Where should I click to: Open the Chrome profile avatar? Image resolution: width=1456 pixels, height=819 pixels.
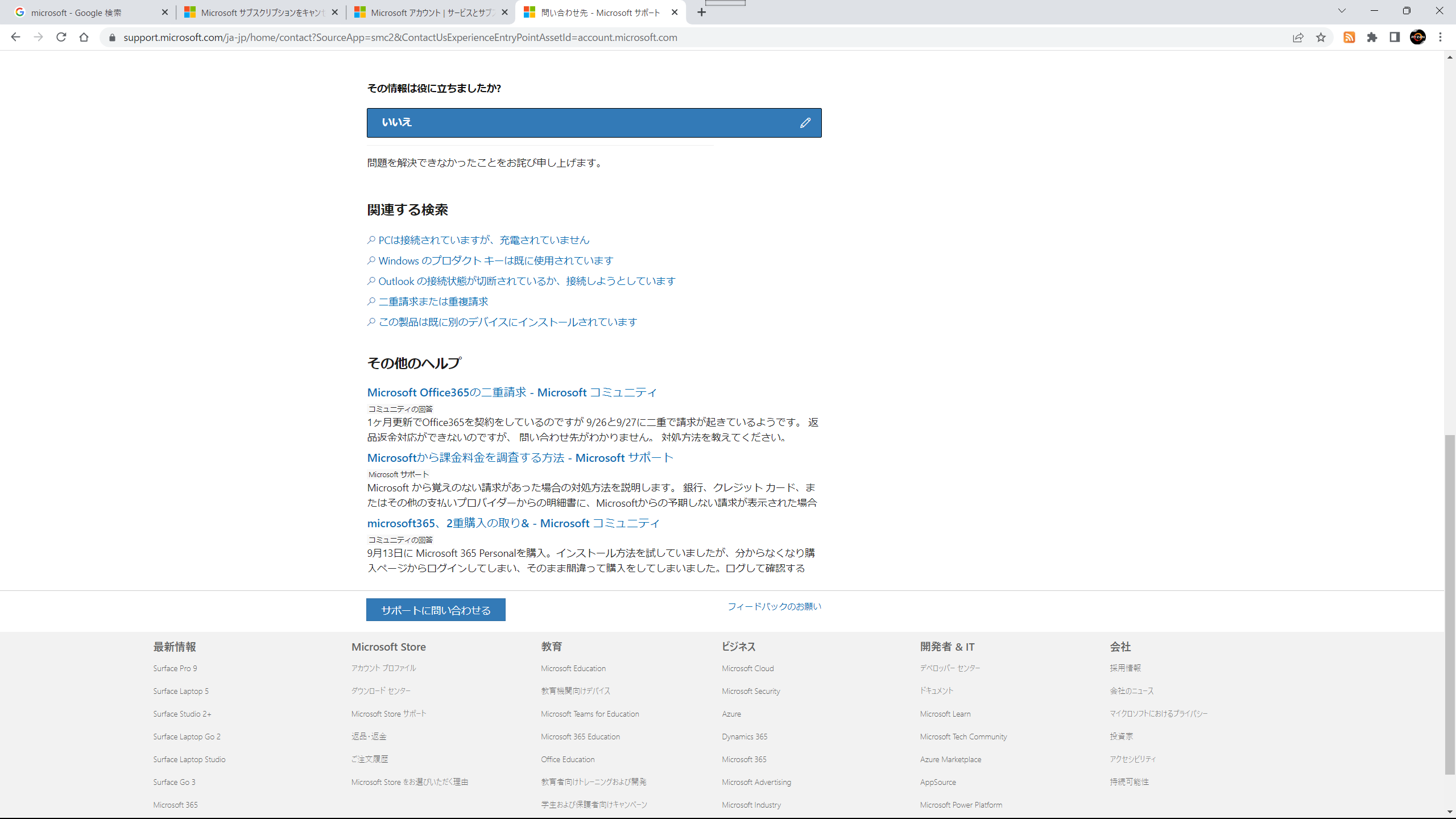pyautogui.click(x=1418, y=38)
